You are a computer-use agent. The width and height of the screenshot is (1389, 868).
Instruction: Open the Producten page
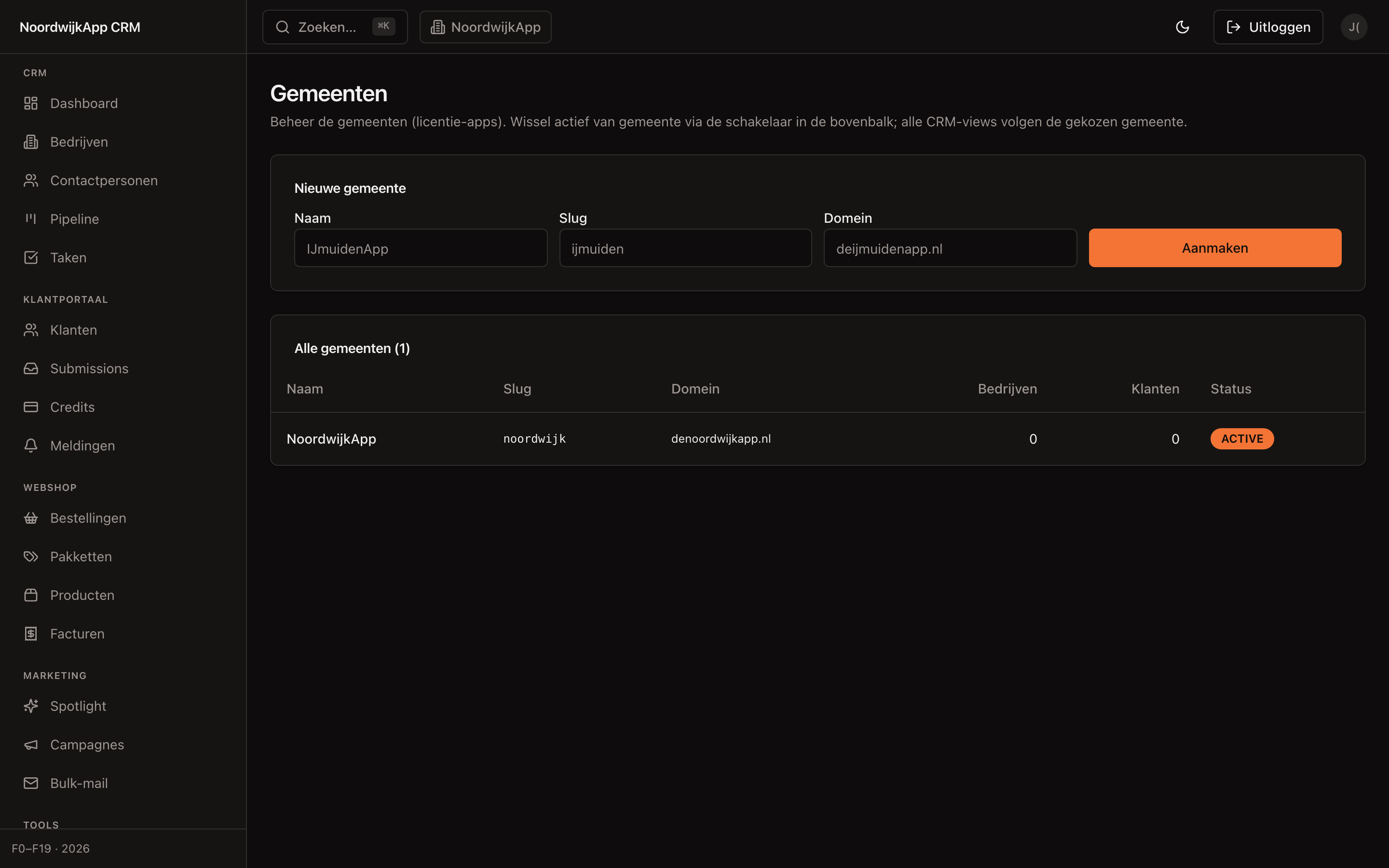point(123,596)
